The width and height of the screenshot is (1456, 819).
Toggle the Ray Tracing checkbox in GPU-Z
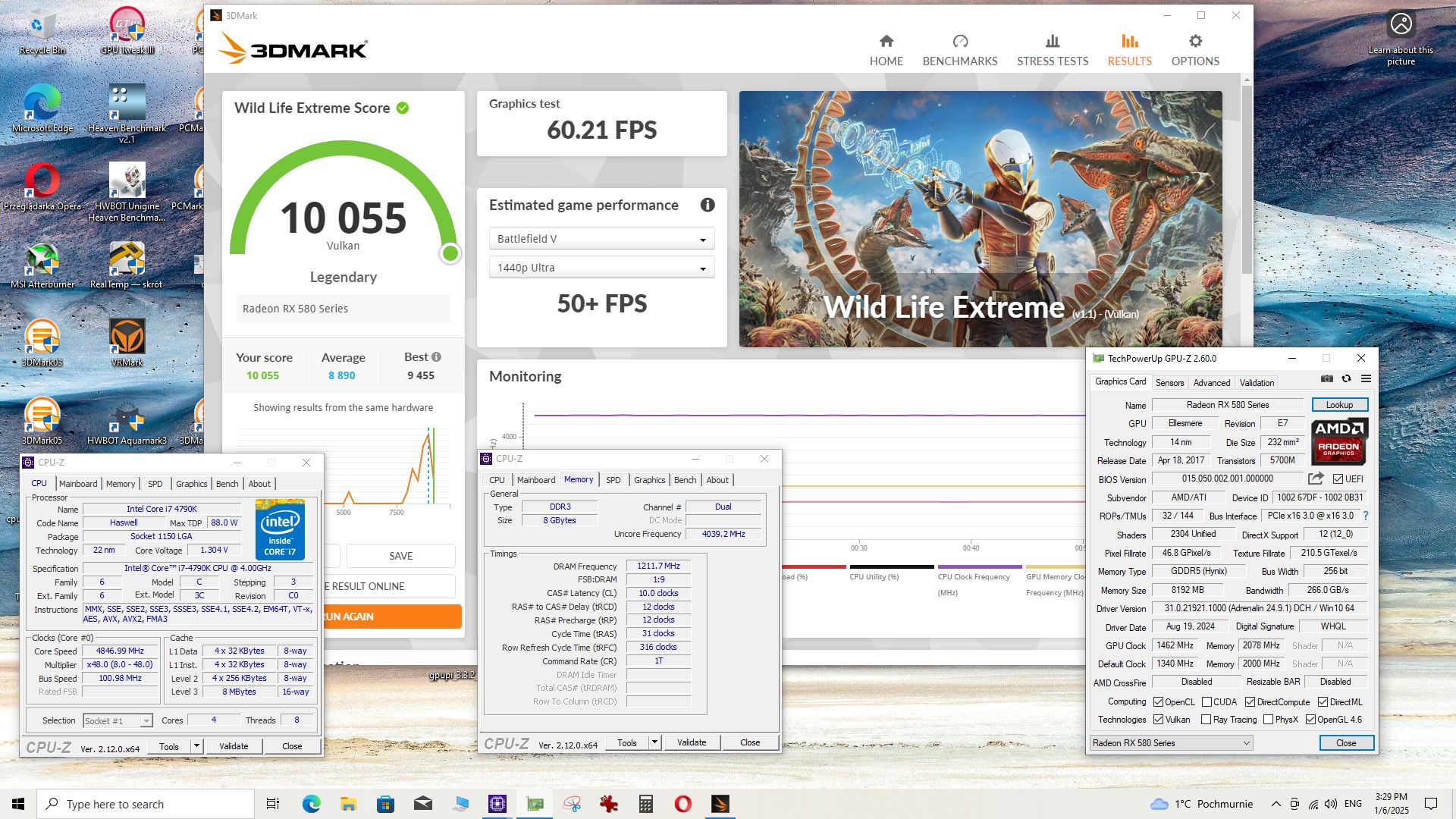point(1206,720)
